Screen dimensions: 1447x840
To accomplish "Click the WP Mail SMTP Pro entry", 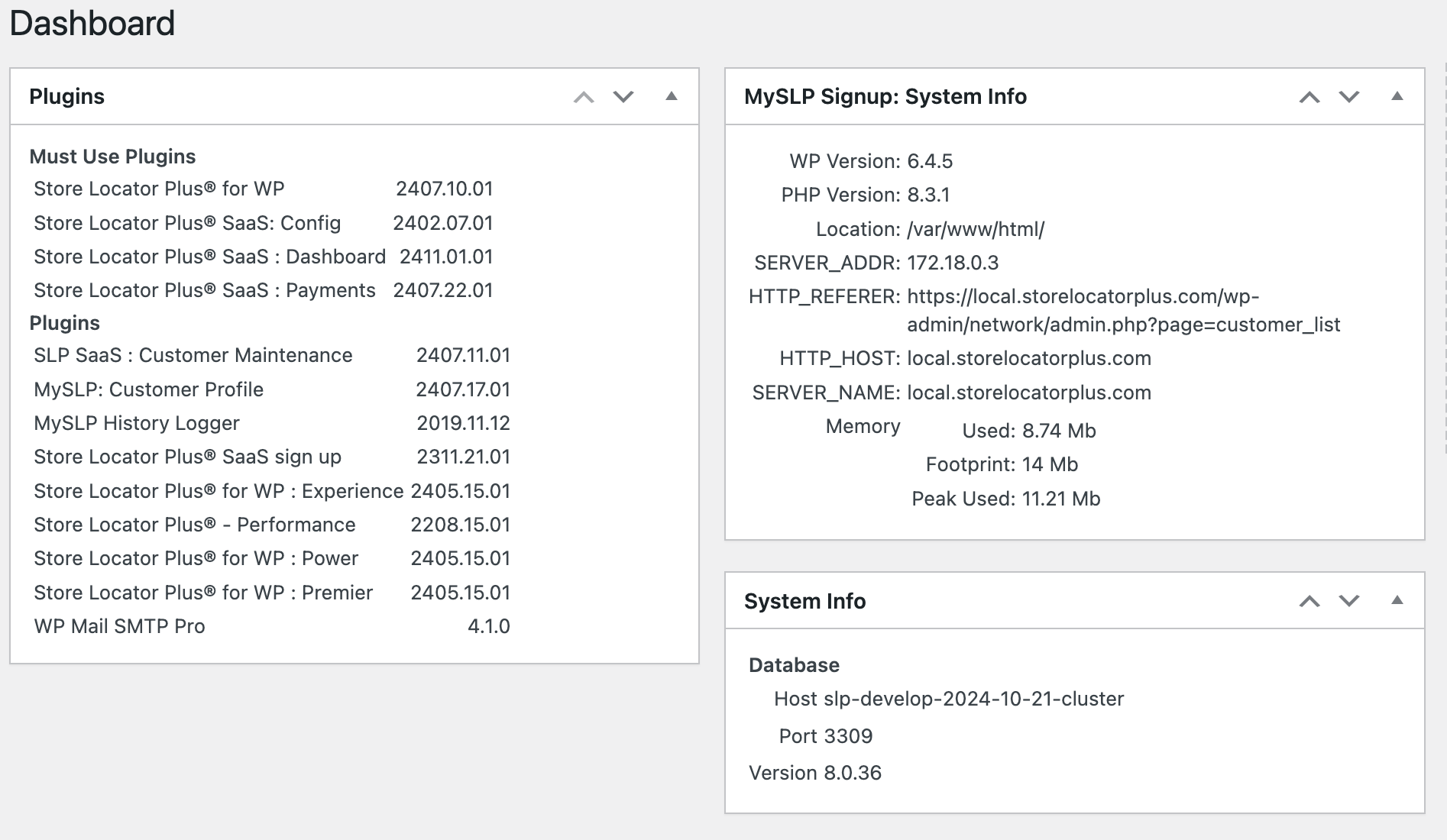I will click(x=118, y=626).
